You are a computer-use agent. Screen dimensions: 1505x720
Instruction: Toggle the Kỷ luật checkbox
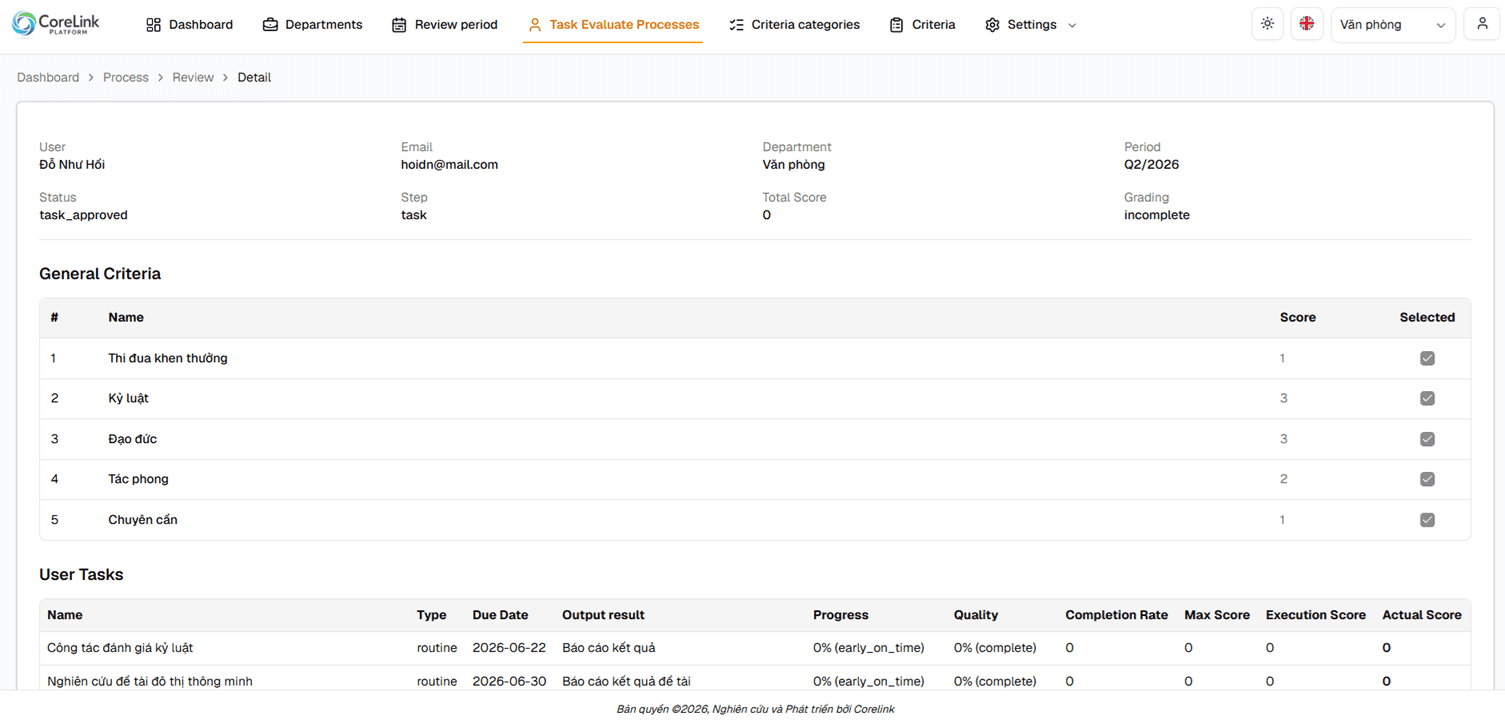(1427, 398)
